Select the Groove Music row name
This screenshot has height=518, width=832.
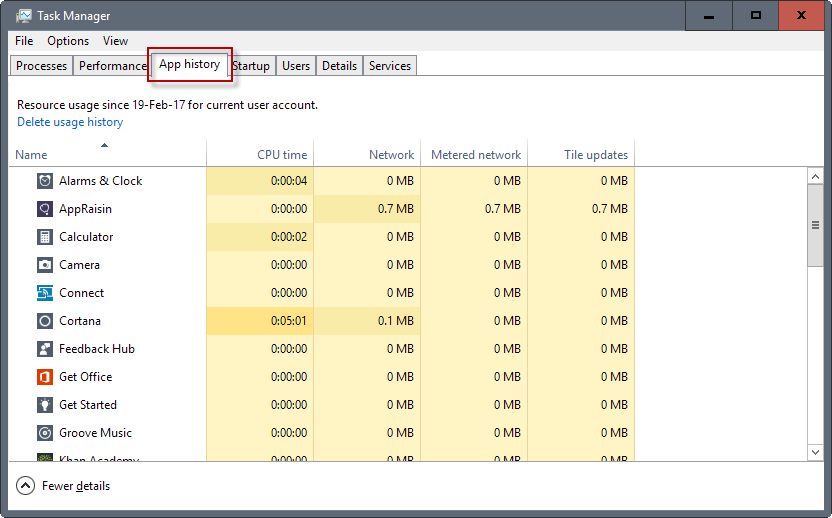click(x=95, y=433)
